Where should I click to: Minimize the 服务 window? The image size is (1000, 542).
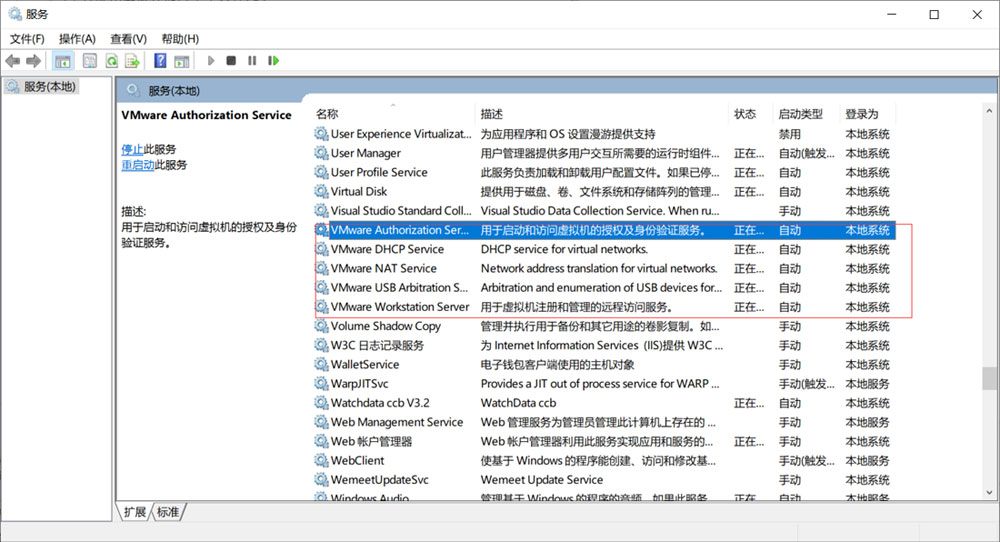tap(892, 14)
